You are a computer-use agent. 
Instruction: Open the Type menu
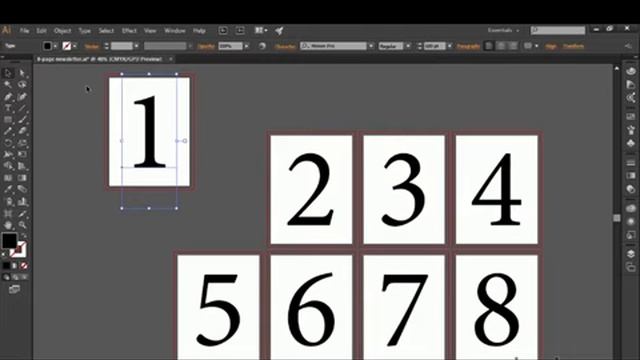pyautogui.click(x=84, y=31)
